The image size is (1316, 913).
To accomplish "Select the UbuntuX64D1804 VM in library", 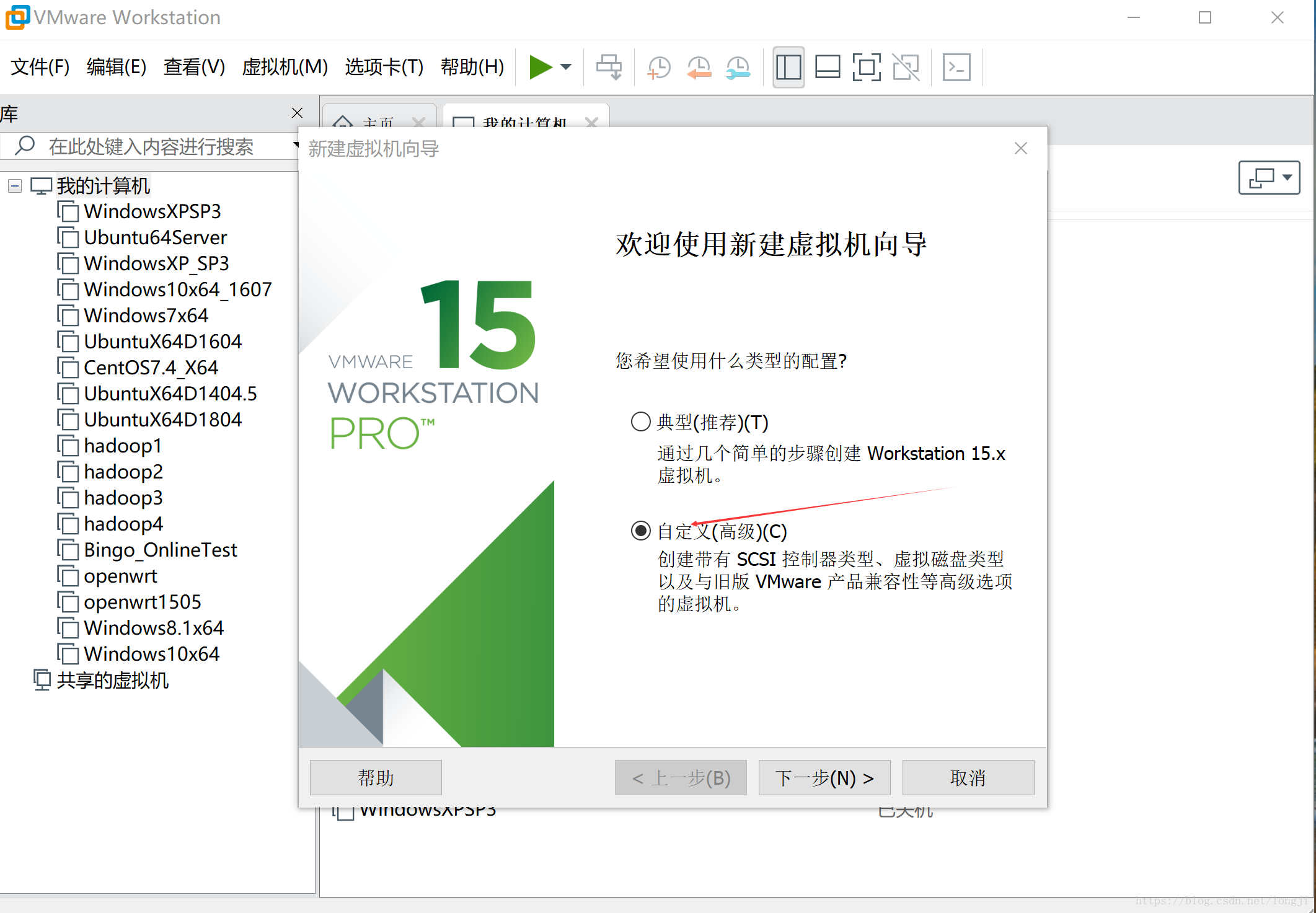I will coord(162,420).
